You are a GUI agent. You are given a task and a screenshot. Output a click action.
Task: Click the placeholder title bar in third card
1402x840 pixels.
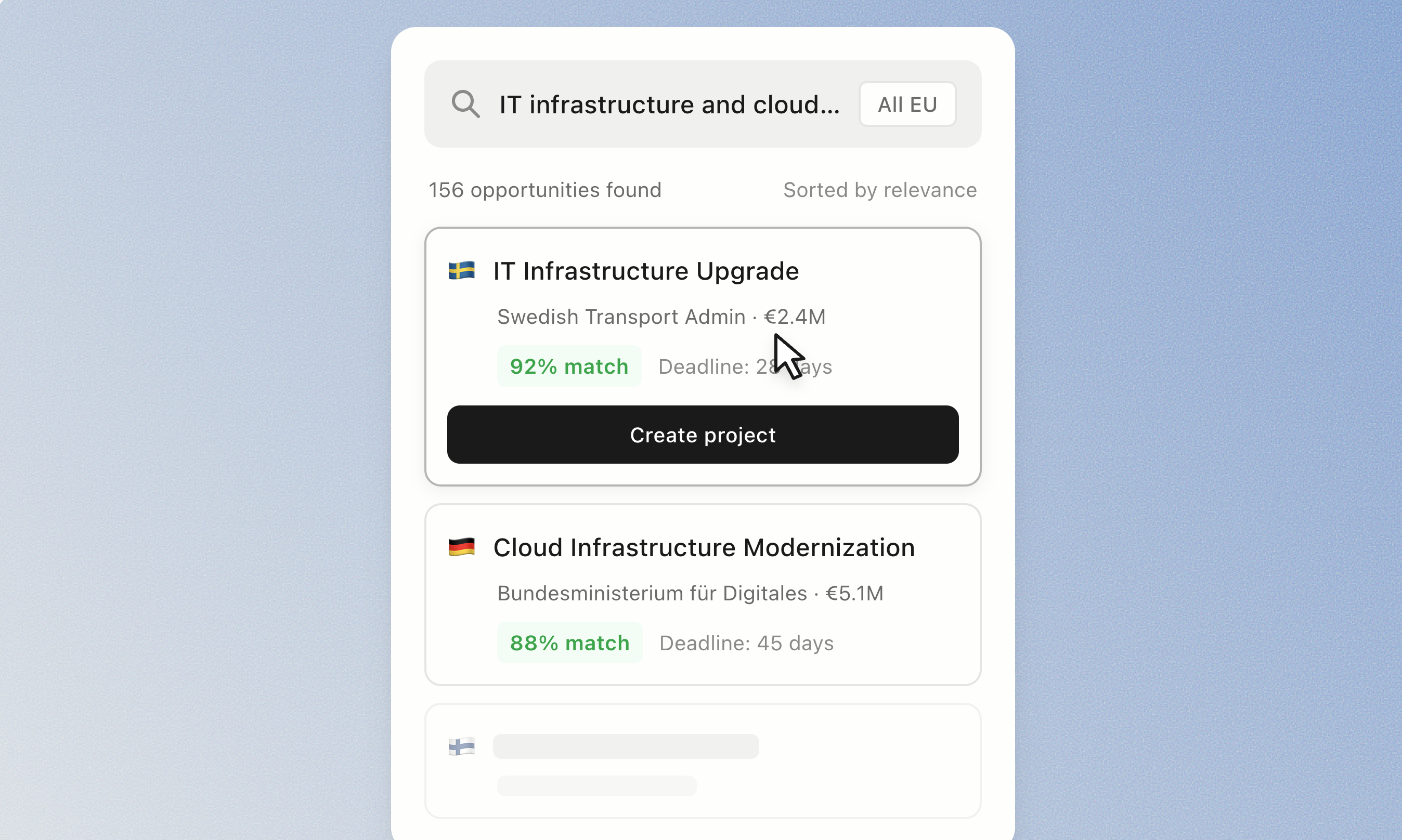click(x=626, y=746)
